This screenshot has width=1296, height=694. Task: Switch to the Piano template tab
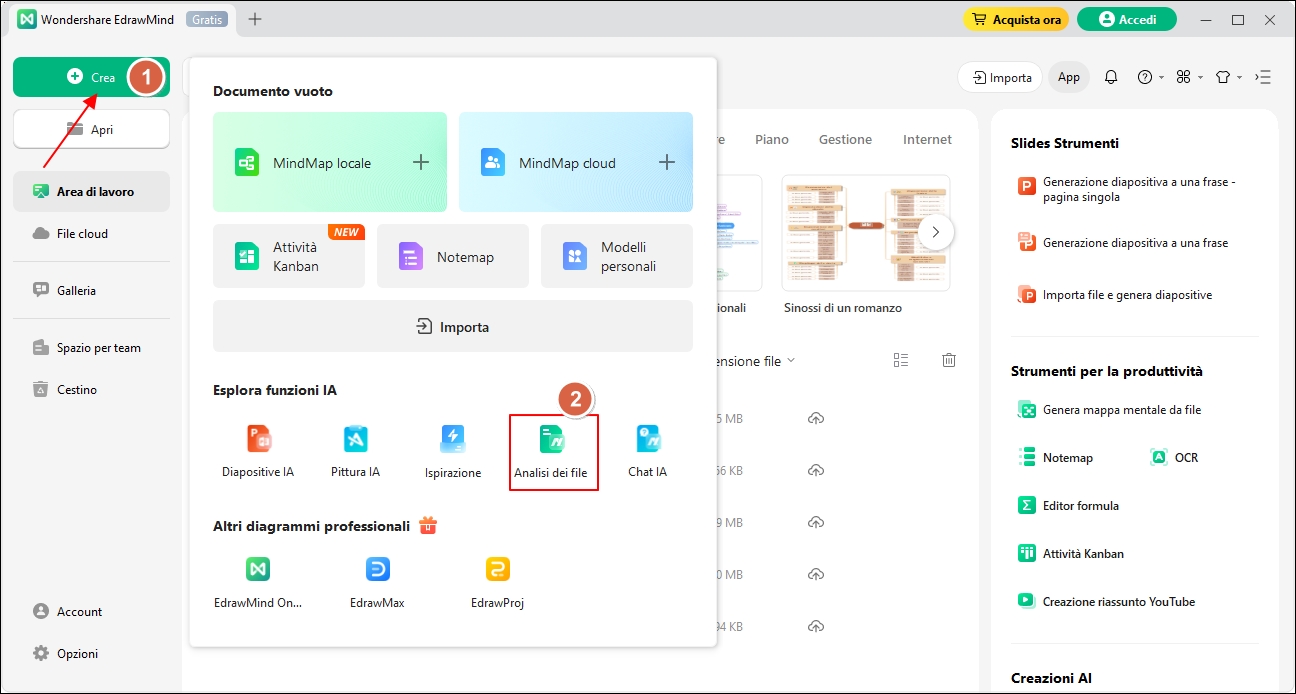[x=772, y=139]
